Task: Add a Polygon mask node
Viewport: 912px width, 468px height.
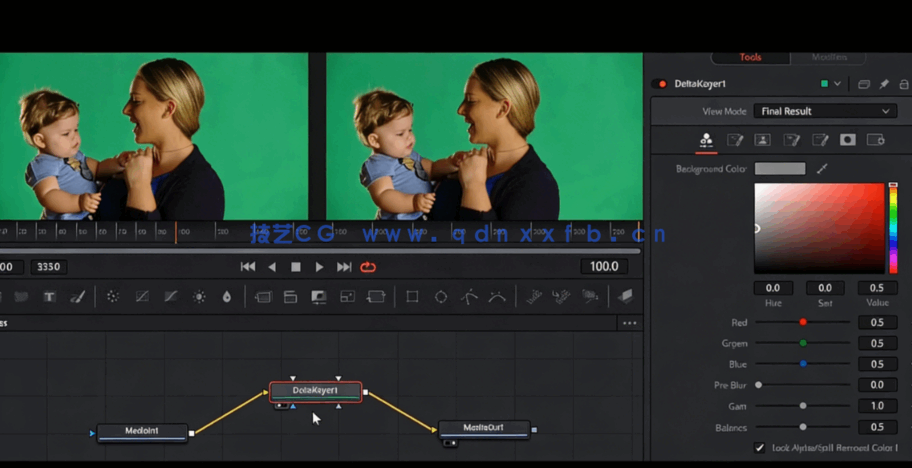Action: [469, 296]
